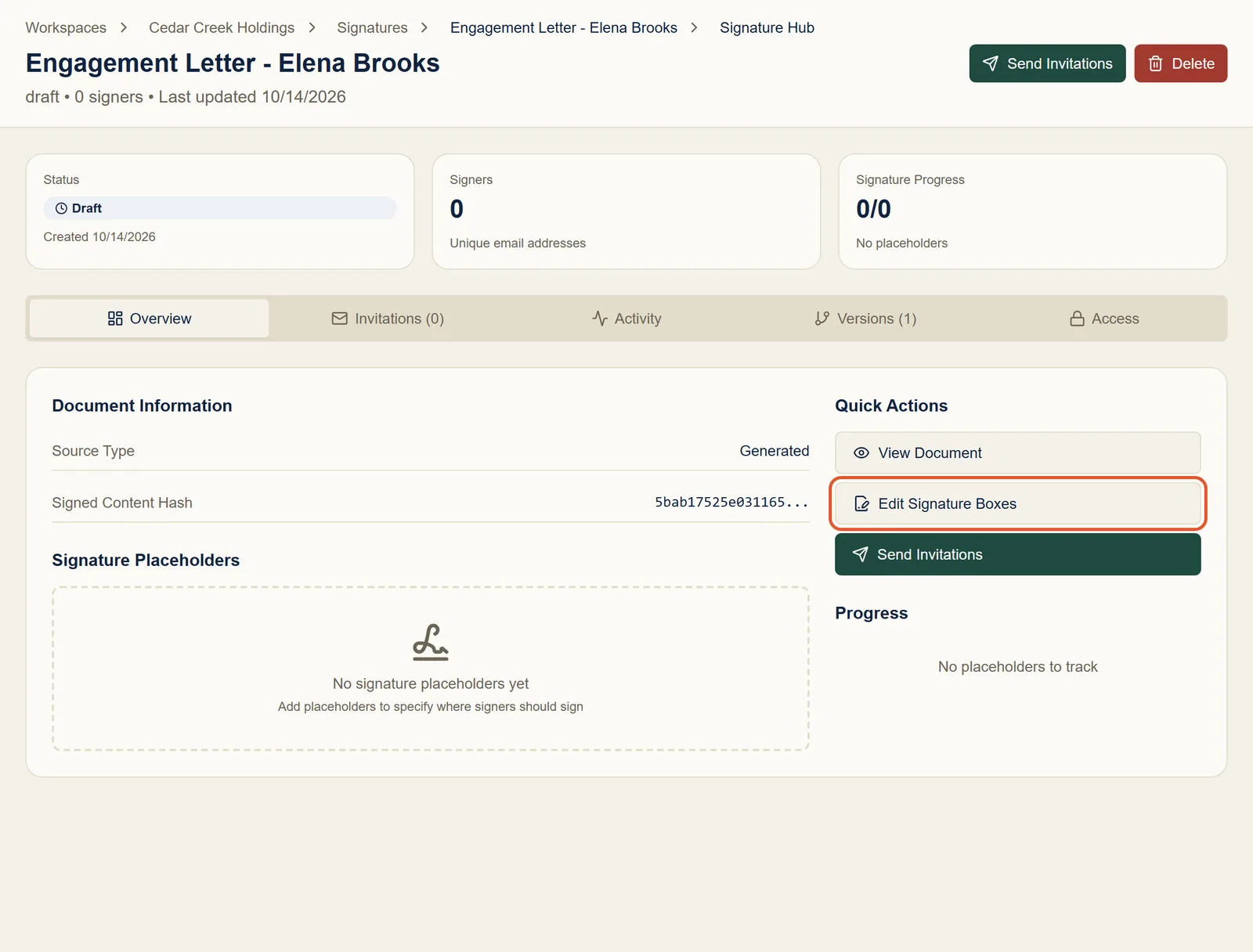Click the 'Unique email addresses' caption

point(518,243)
